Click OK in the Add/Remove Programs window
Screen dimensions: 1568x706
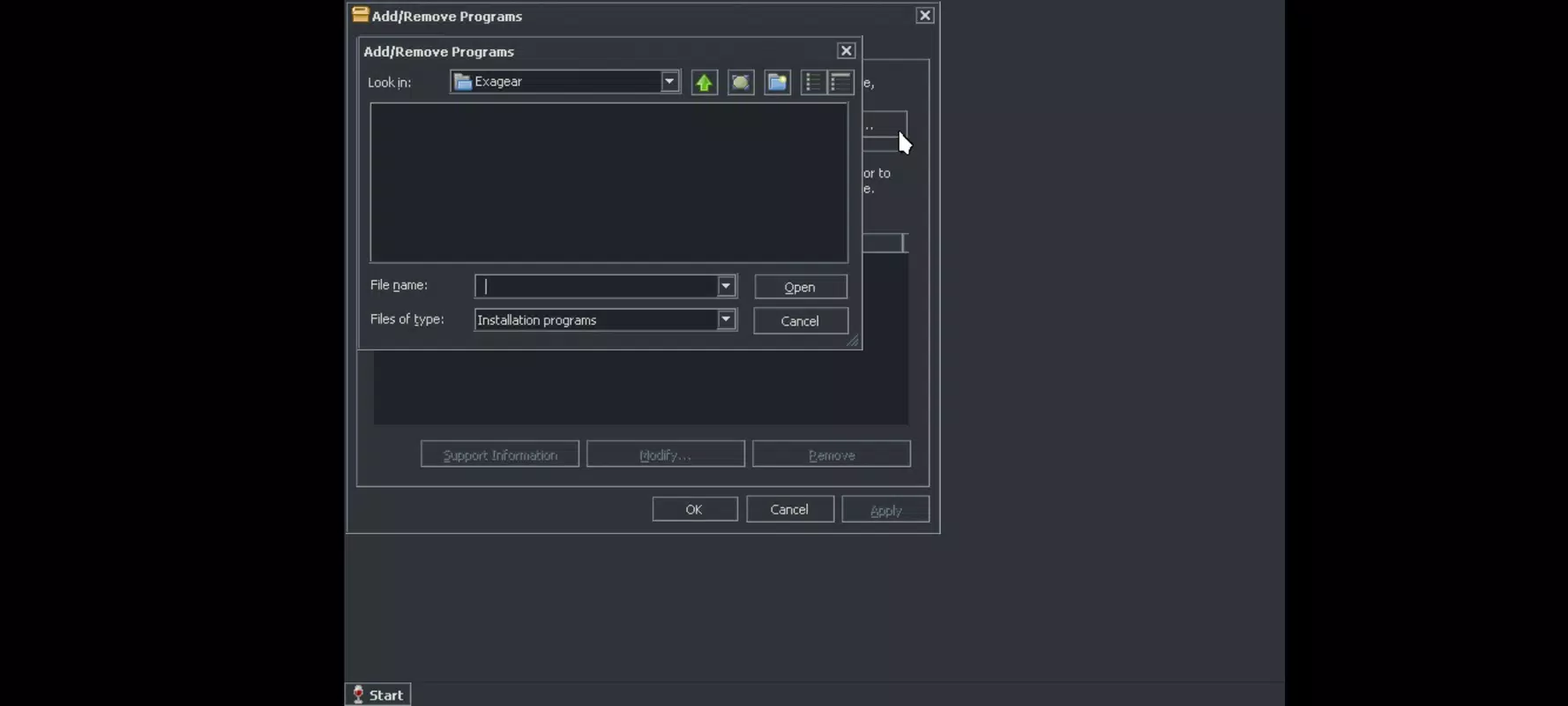(694, 509)
